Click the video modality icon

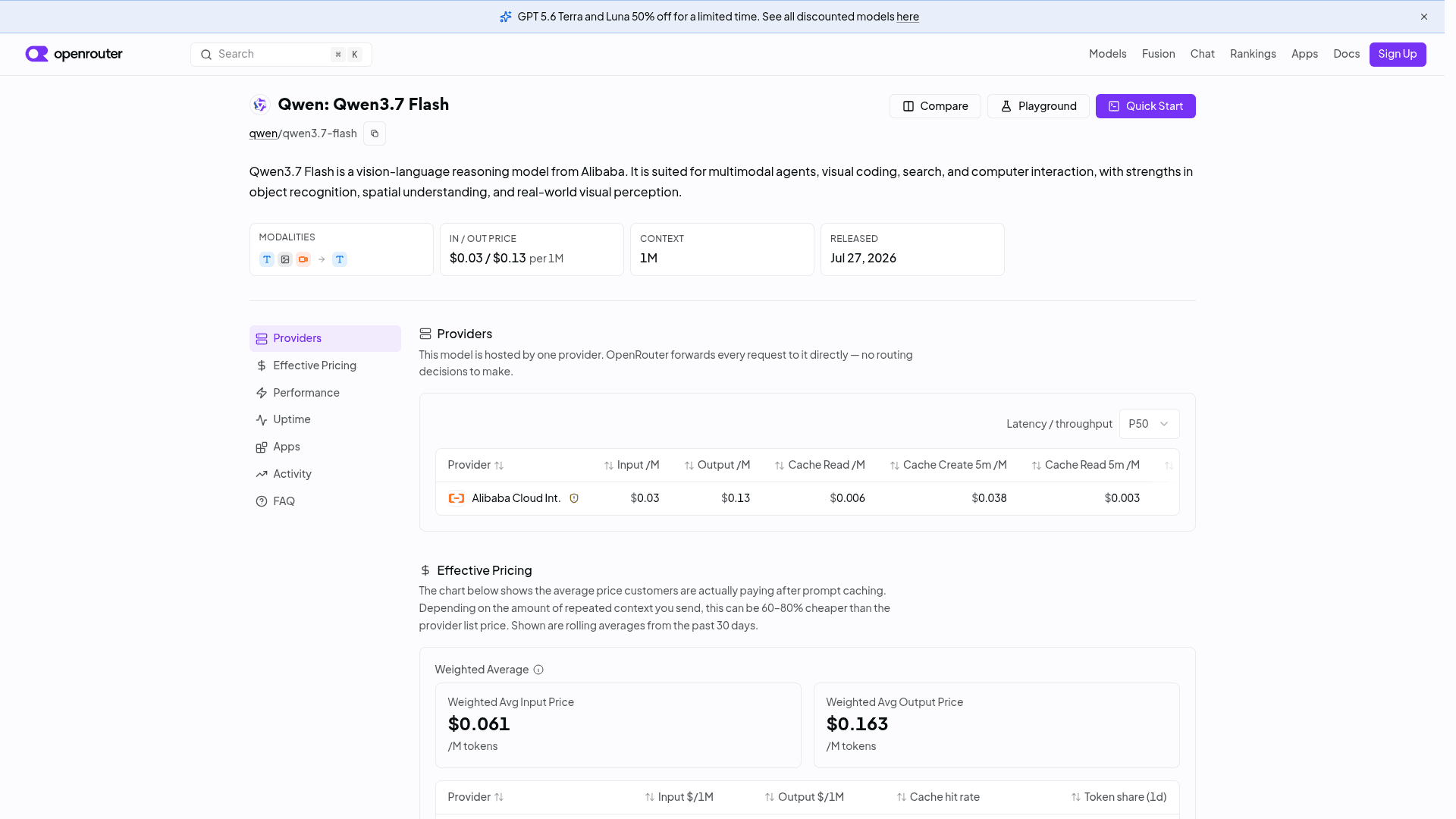303,259
